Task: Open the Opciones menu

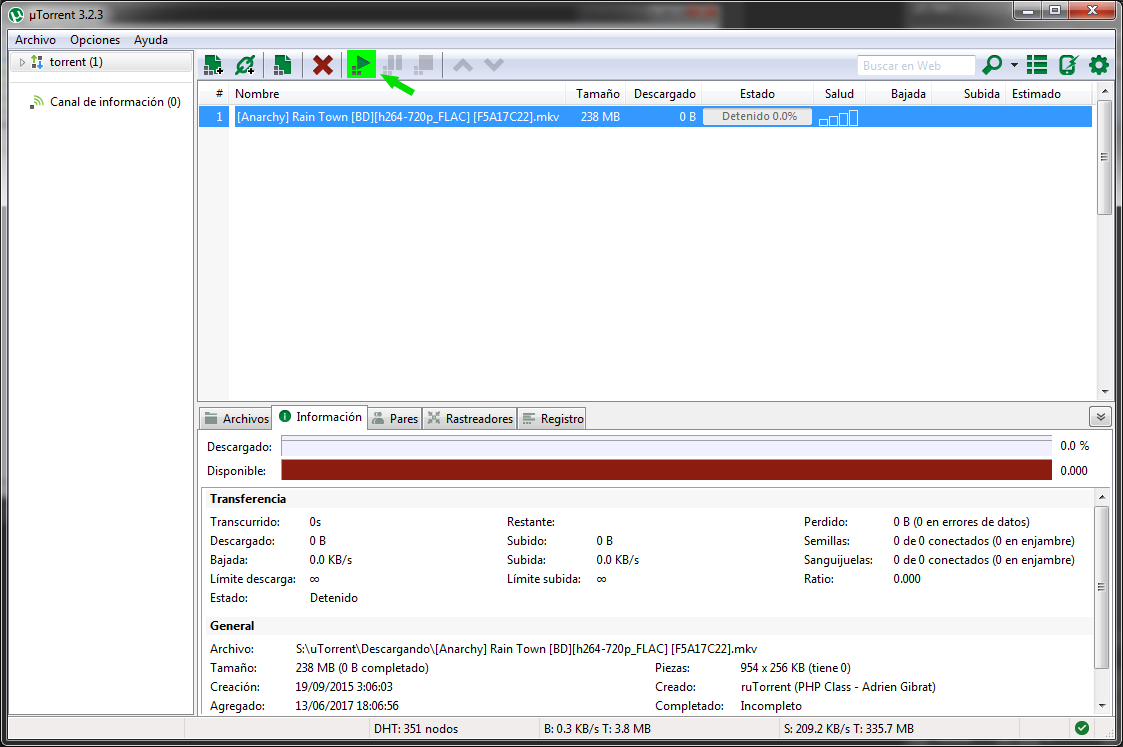Action: pyautogui.click(x=95, y=39)
